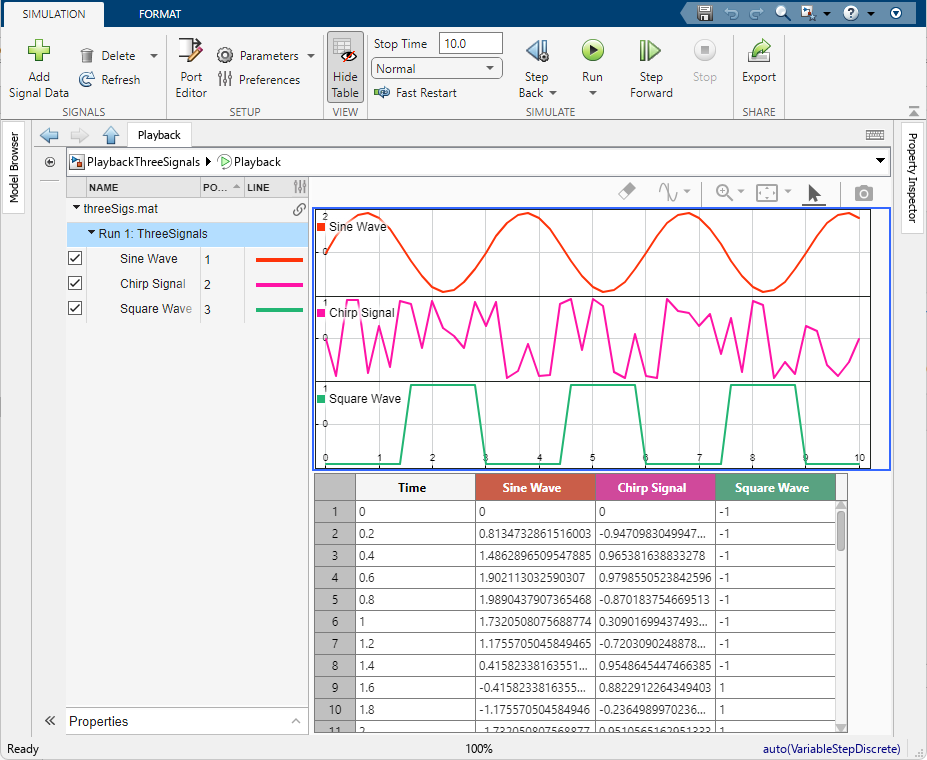Select the eraser tool above the plot
Screen dimensions: 927x760
coord(626,192)
